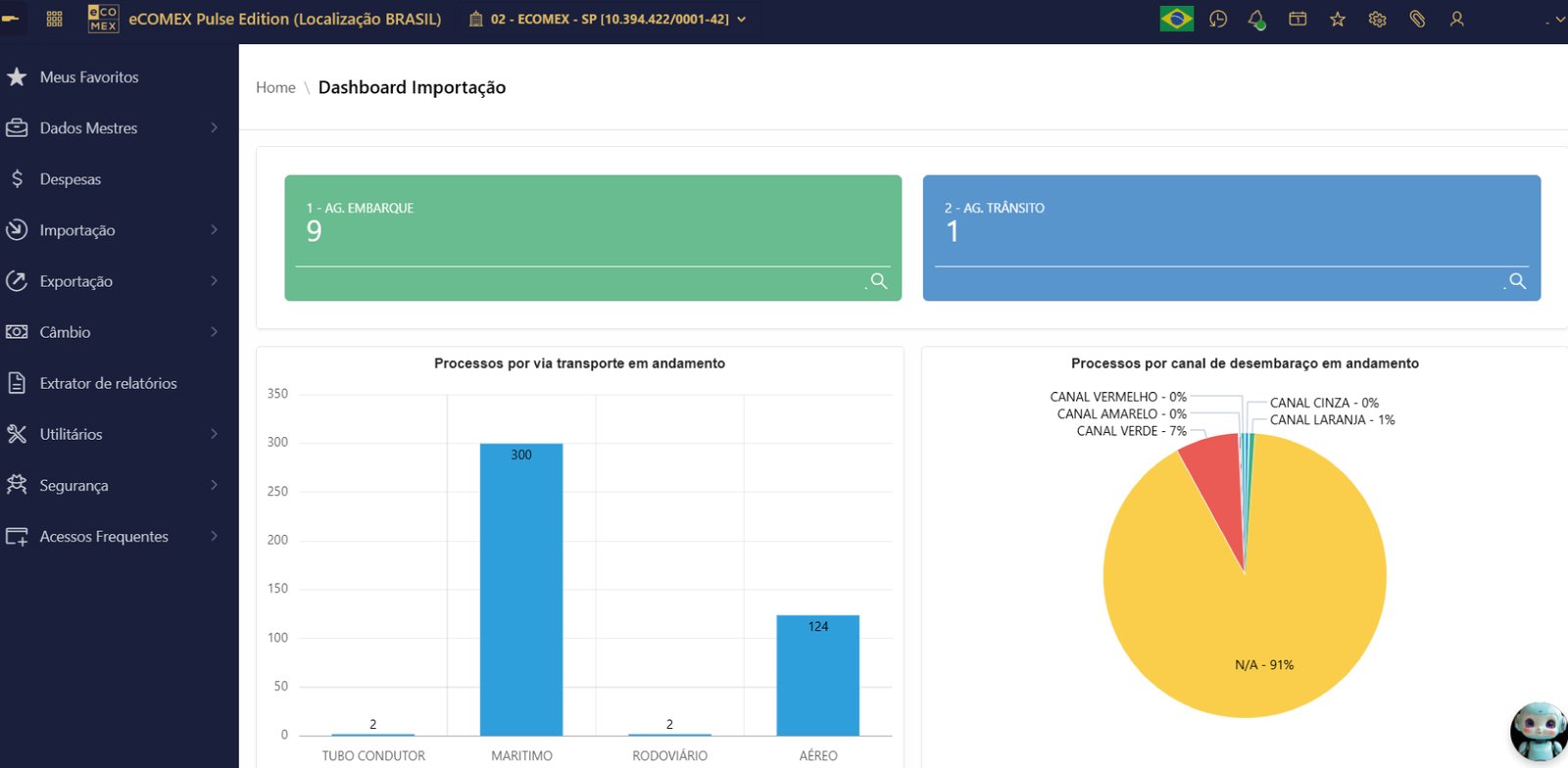Select Extrator de relatórios menu item
The height and width of the screenshot is (768, 1568).
coord(108,383)
